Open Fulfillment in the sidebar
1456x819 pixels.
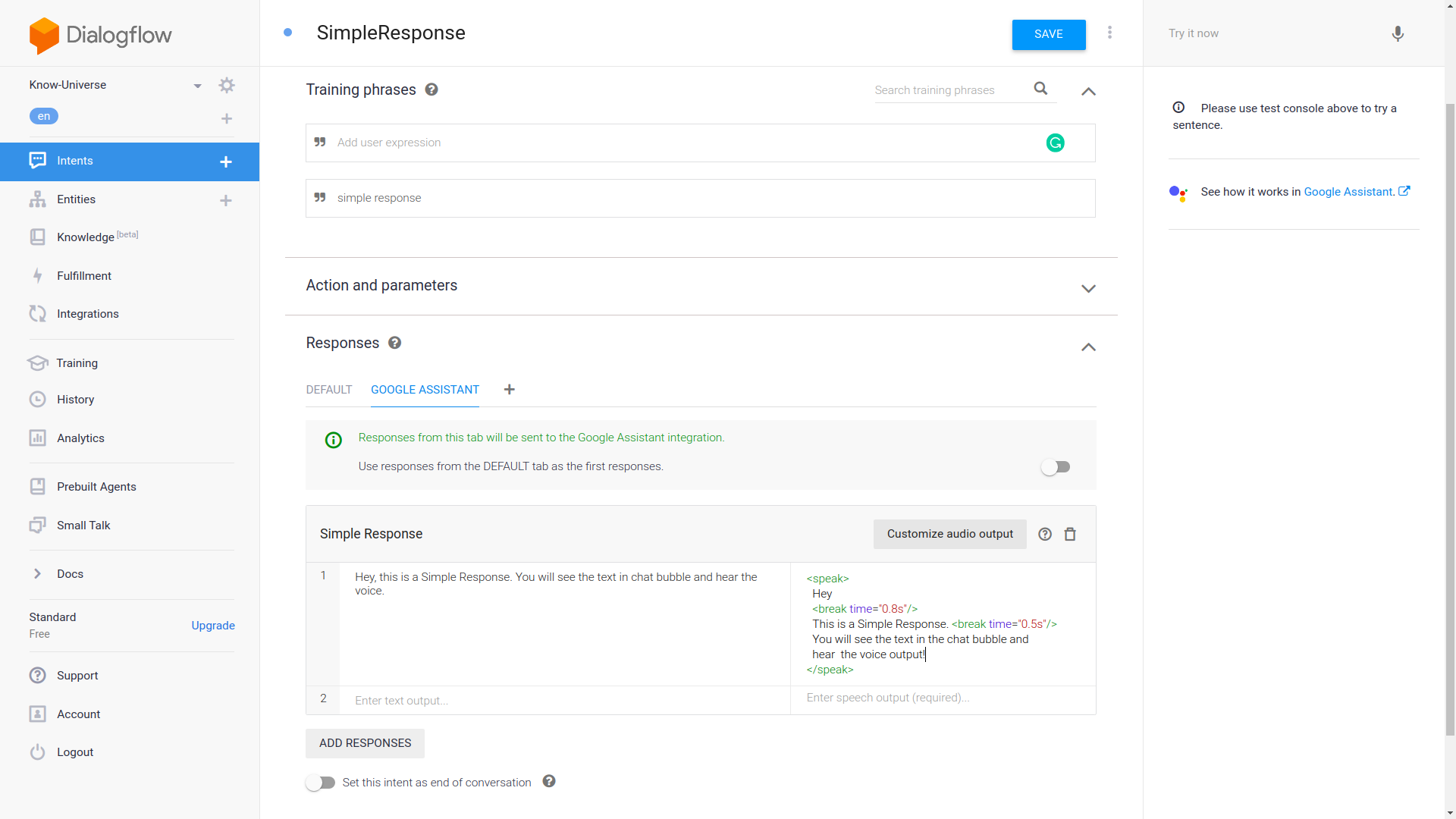[83, 276]
